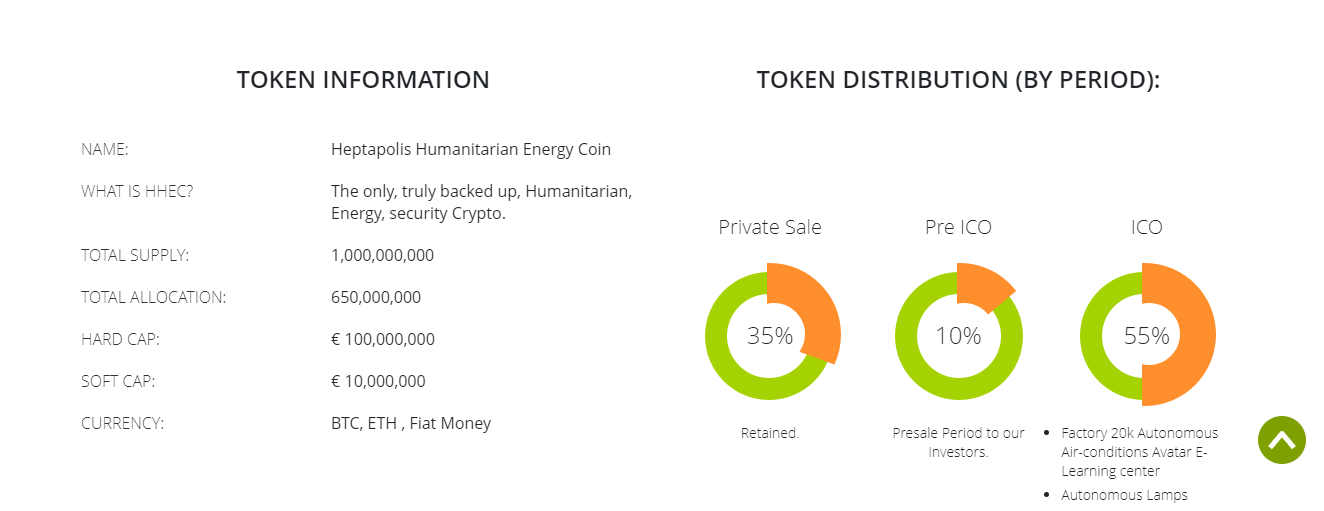Click the total allocation value 650,000,000
The height and width of the screenshot is (511, 1324).
376,297
